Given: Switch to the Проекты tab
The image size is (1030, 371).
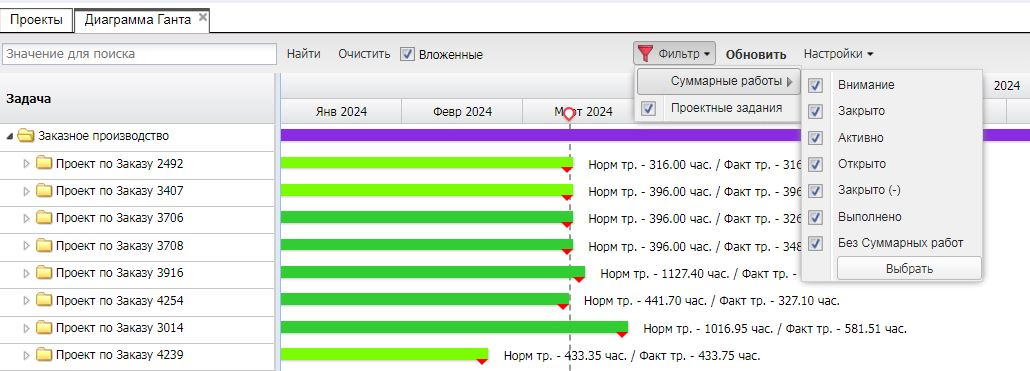Looking at the screenshot, I should [36, 20].
